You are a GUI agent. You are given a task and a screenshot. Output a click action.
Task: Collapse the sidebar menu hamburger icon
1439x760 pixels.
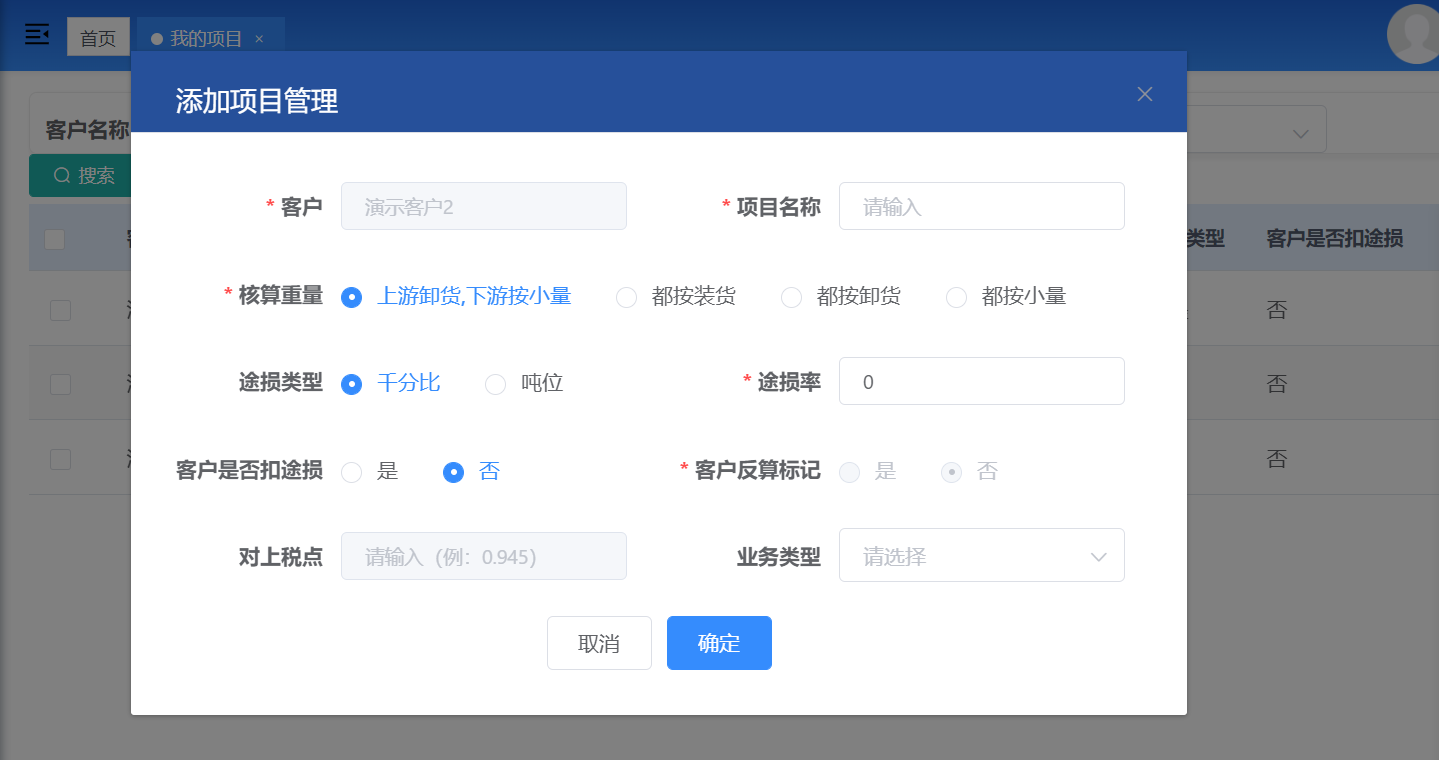point(37,35)
